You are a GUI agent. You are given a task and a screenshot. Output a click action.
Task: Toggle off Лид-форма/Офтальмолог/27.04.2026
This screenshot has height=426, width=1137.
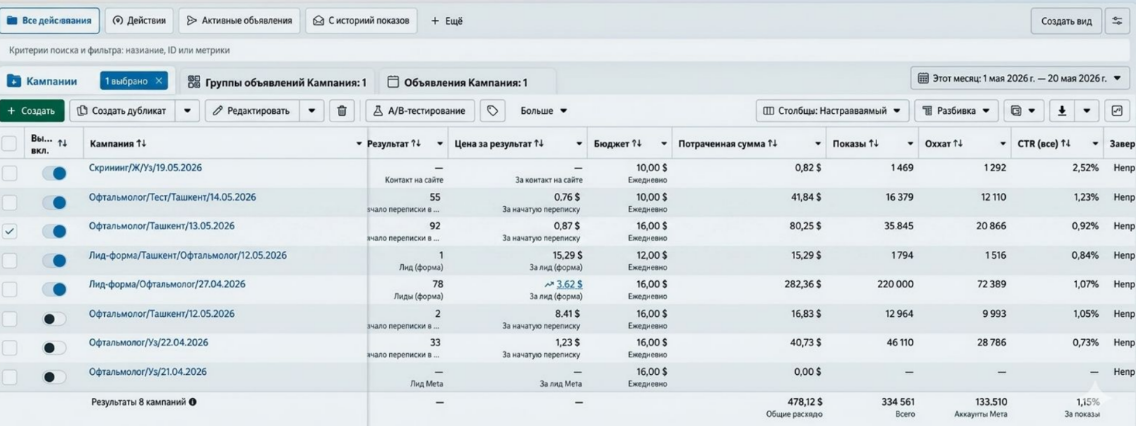pyautogui.click(x=54, y=290)
